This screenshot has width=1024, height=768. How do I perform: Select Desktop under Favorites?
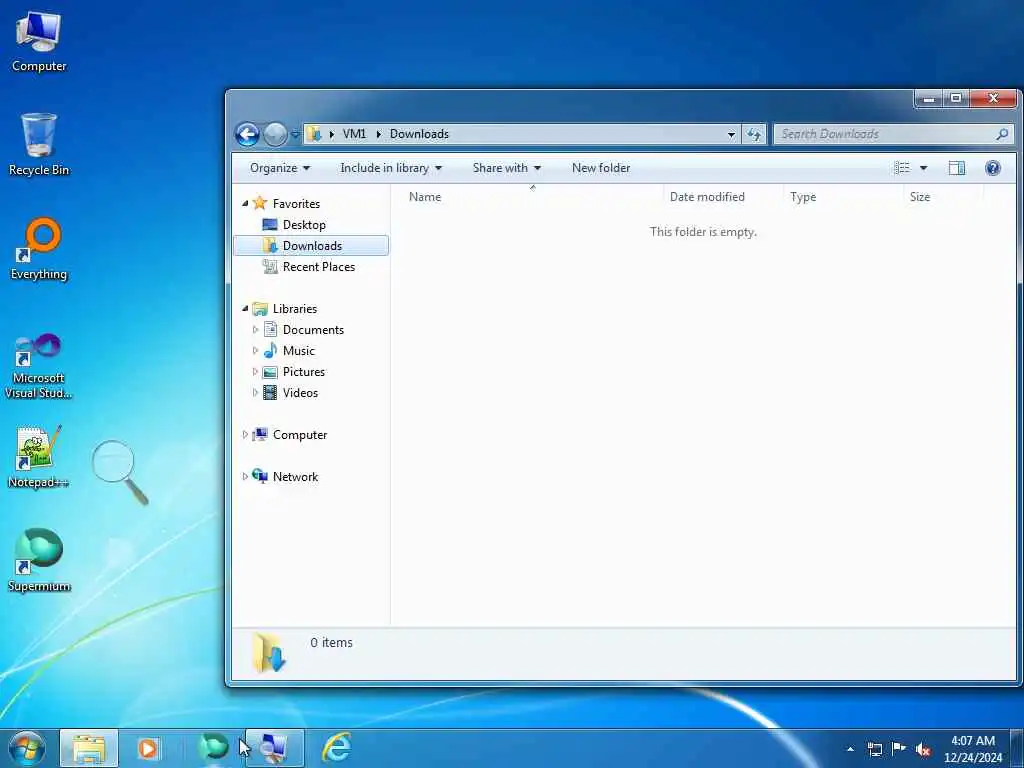304,225
